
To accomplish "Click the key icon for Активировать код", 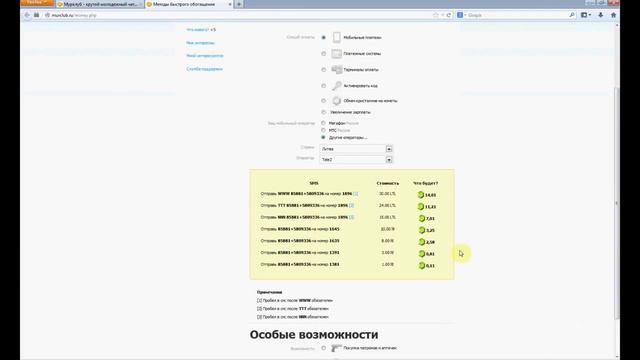I will (x=336, y=86).
